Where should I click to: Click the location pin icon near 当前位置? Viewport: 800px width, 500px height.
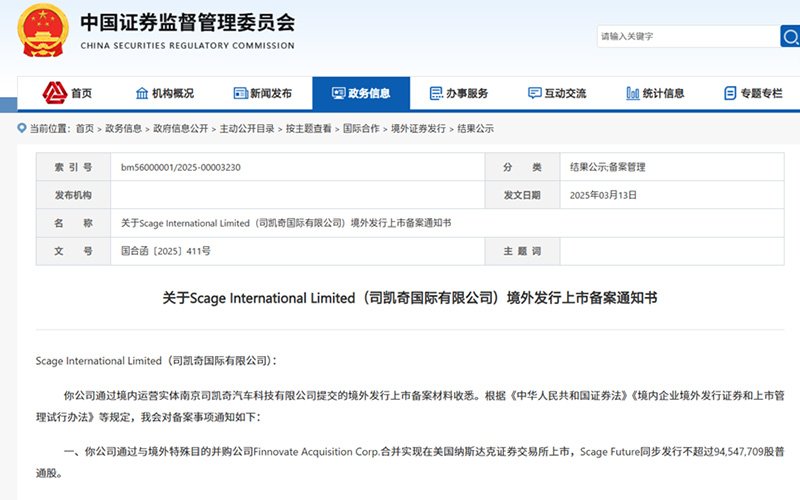(21, 128)
